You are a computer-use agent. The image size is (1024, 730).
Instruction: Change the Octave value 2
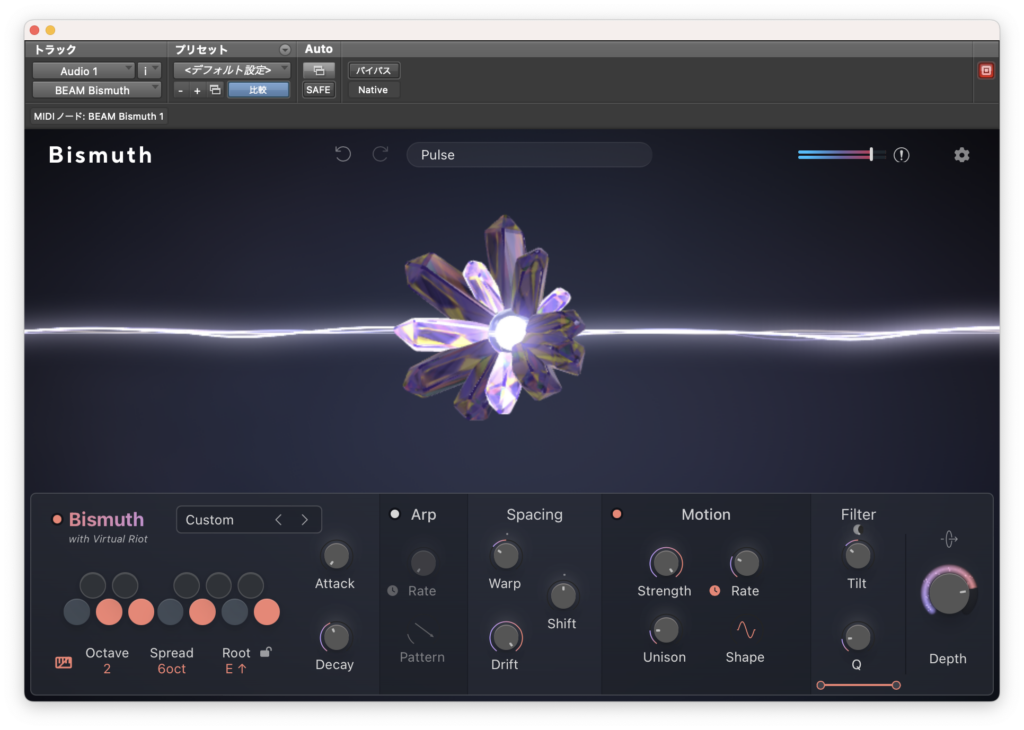tap(106, 669)
